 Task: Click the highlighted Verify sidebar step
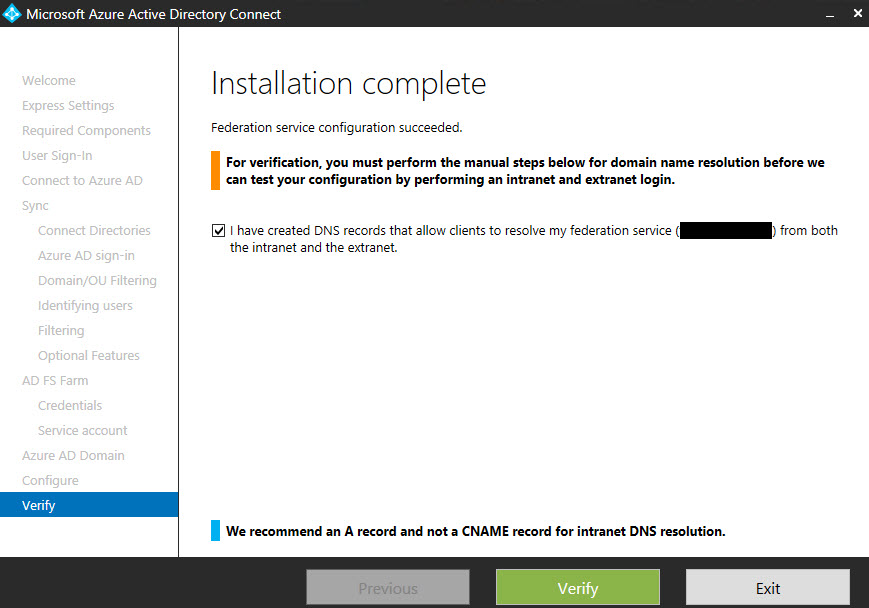[x=39, y=506]
